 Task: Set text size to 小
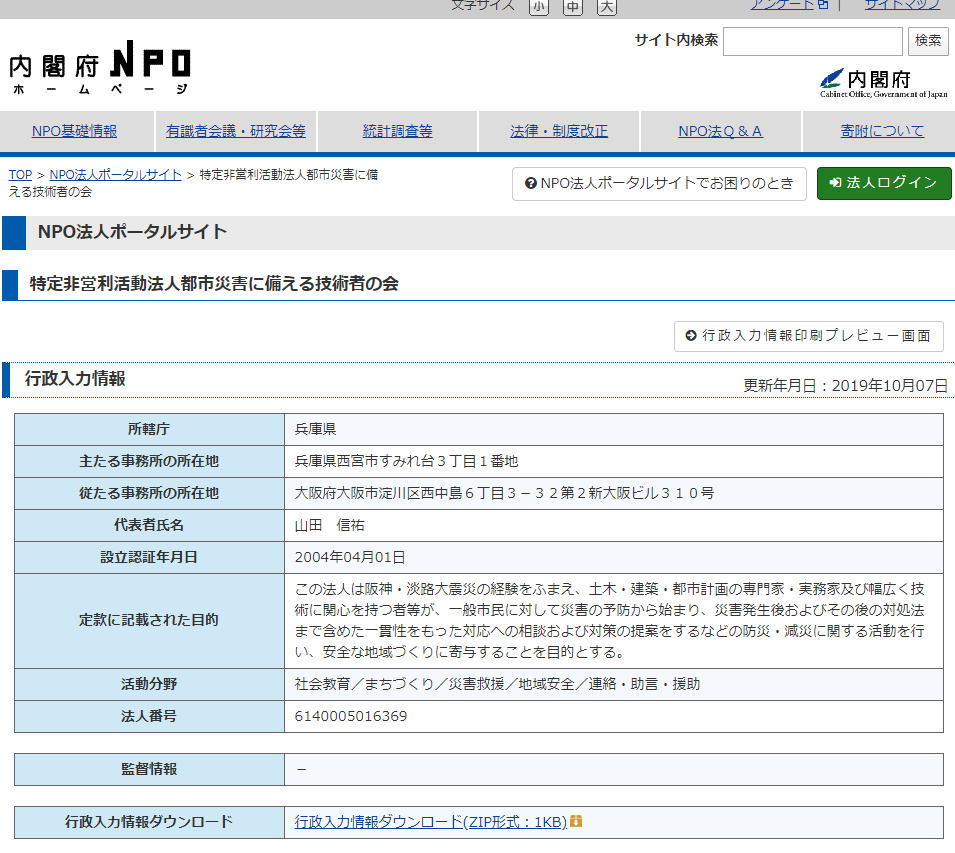pos(538,7)
